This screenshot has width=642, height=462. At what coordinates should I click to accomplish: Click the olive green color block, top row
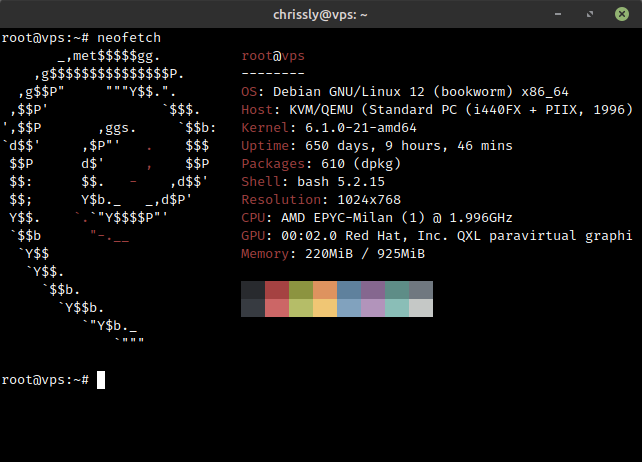coord(301,290)
